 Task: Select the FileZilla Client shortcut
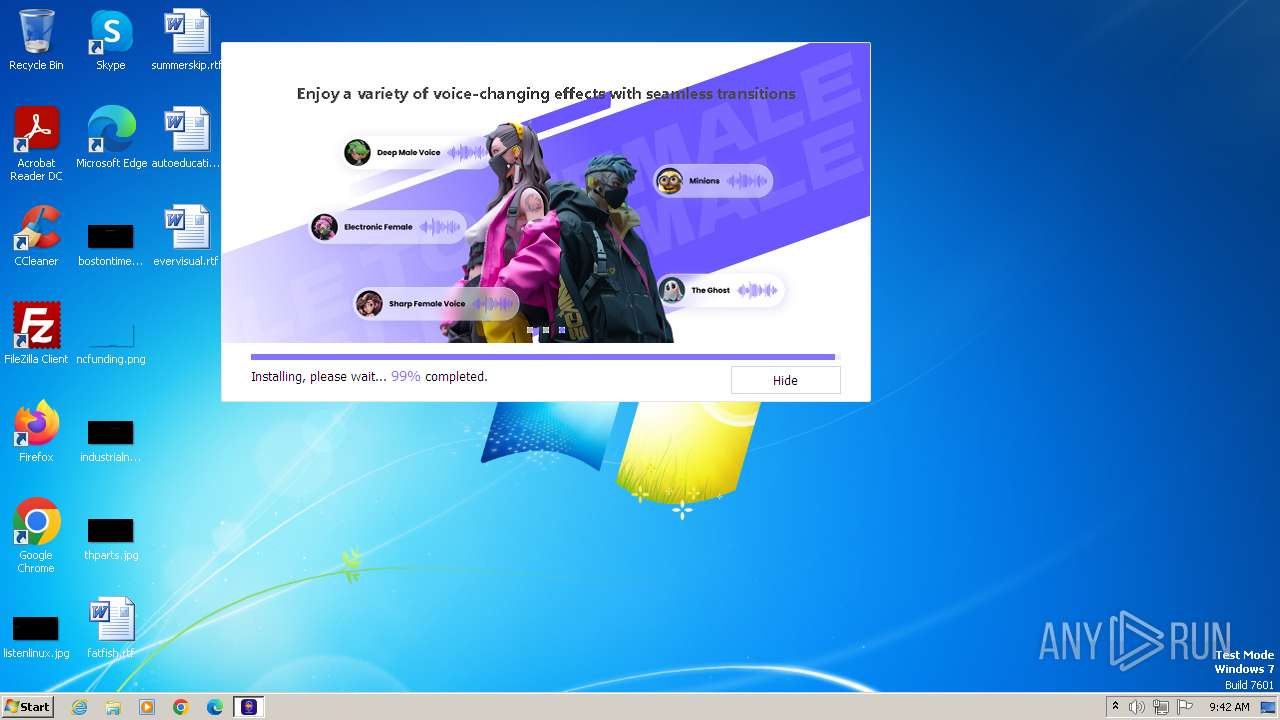(36, 334)
